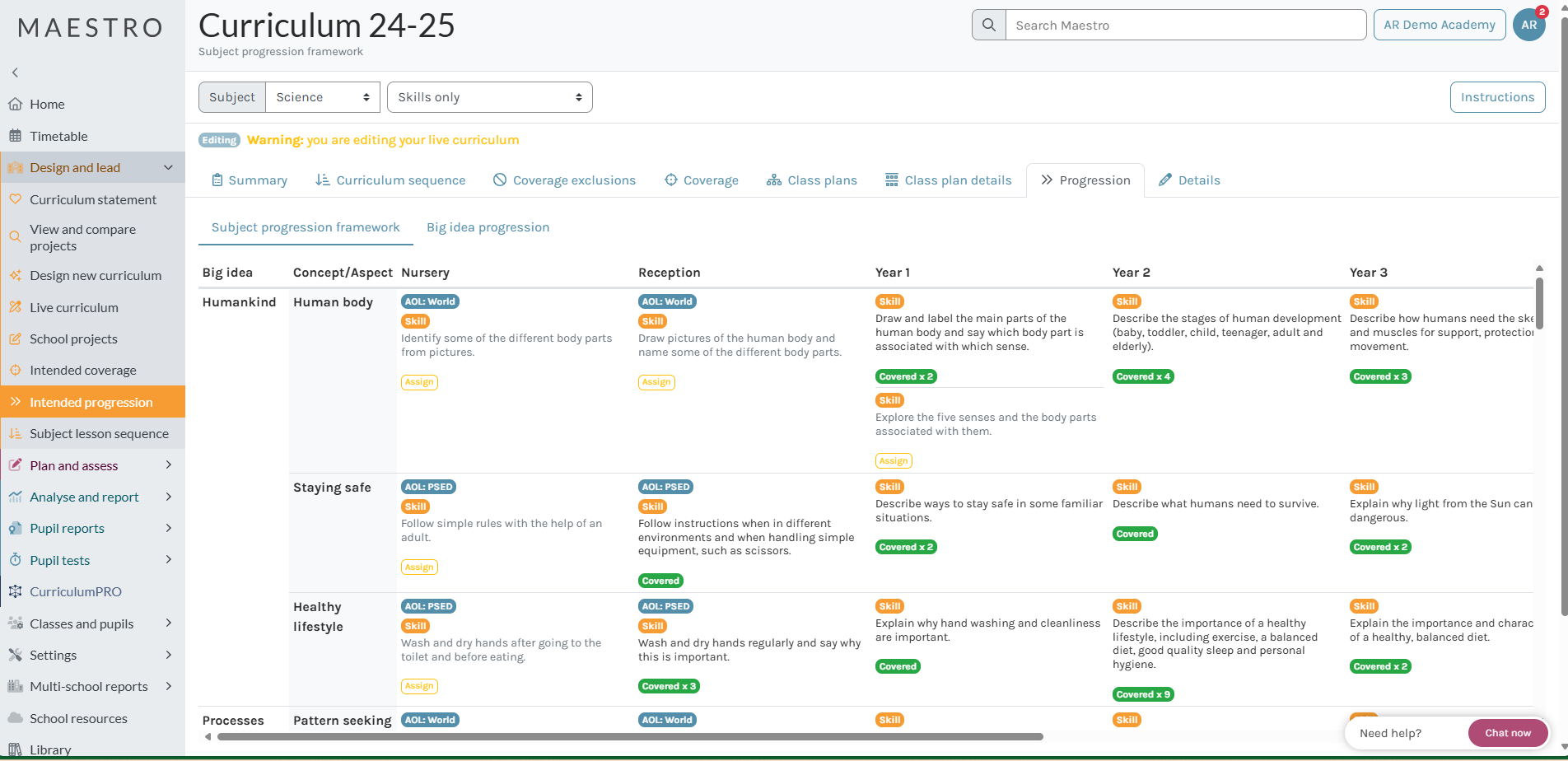Click the Curriculum statement heart icon
Viewport: 1568px width, 761px height.
[x=15, y=199]
